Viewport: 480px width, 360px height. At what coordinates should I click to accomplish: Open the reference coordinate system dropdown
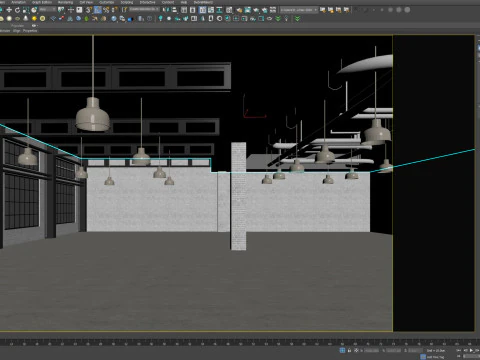click(48, 9)
